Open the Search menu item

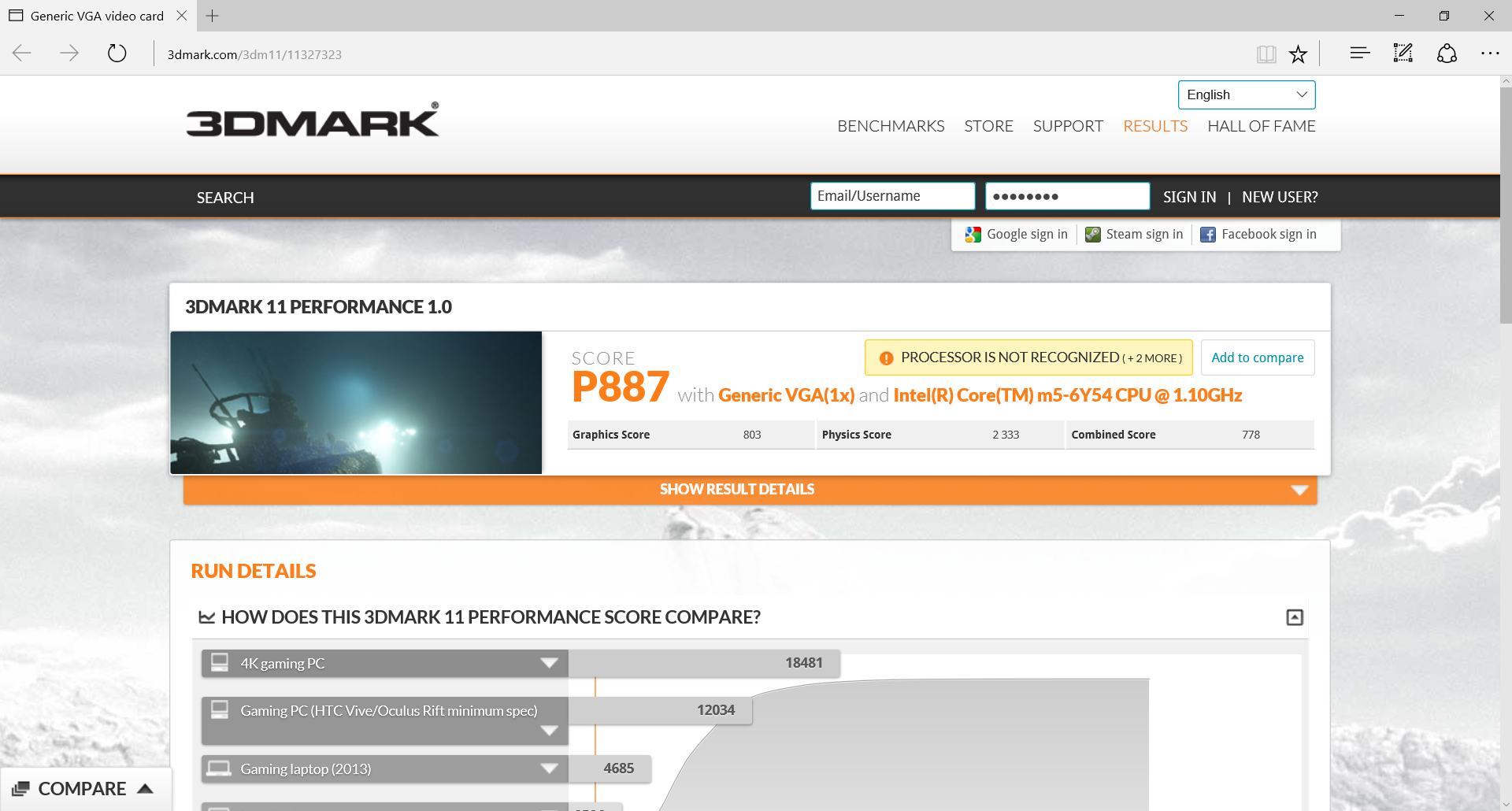tap(225, 198)
